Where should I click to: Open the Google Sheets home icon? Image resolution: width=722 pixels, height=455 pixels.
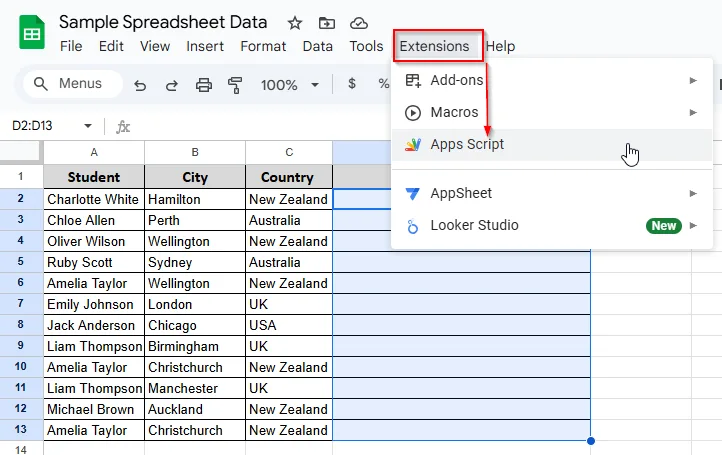(32, 32)
